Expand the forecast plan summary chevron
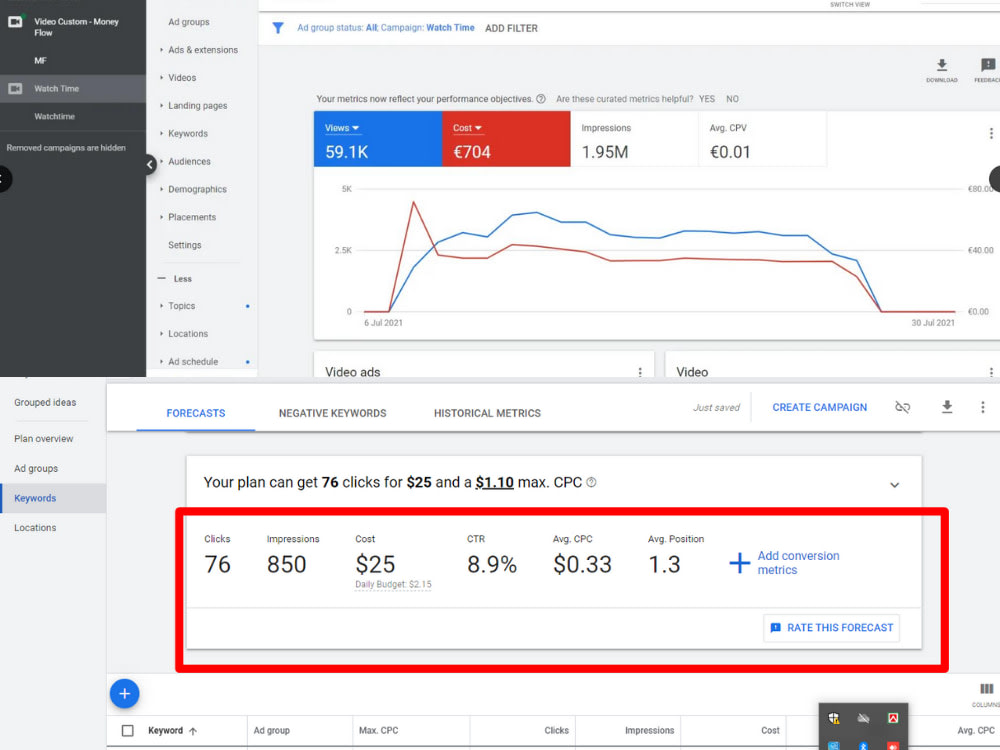This screenshot has width=1000, height=750. coord(894,485)
